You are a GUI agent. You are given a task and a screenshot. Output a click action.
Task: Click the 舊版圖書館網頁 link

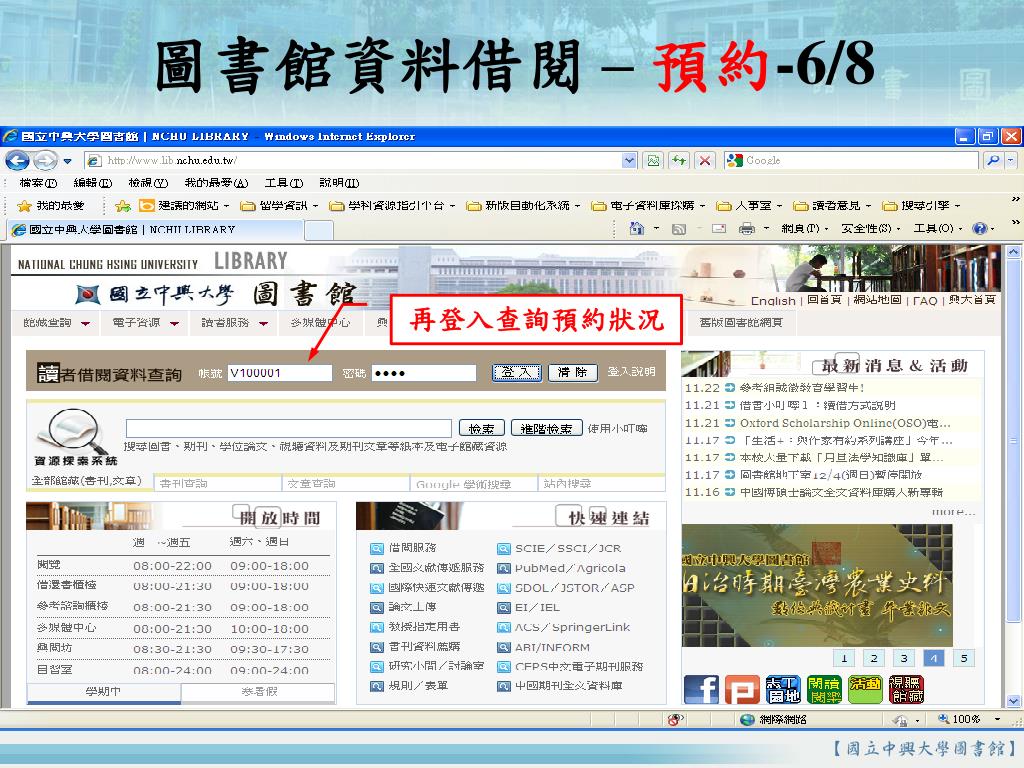click(x=741, y=323)
